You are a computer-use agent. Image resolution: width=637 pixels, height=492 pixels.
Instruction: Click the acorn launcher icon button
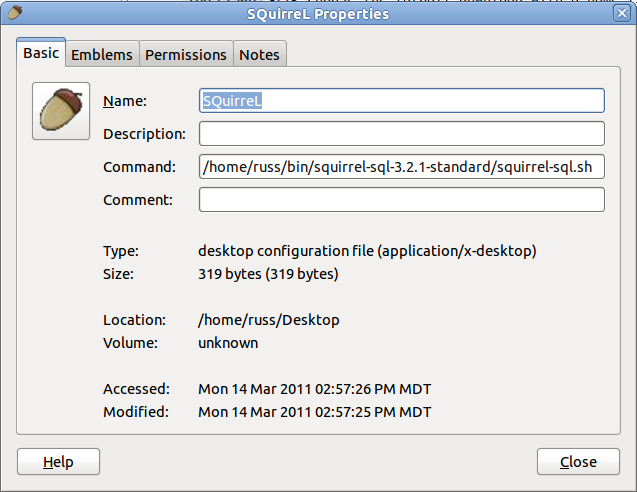tap(61, 111)
